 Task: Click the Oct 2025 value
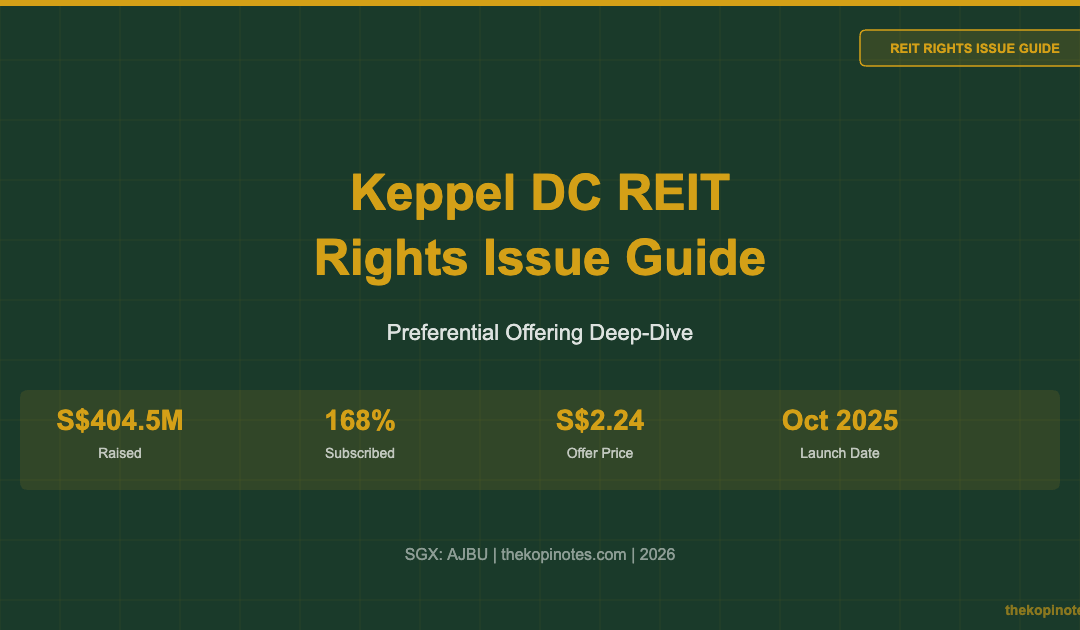pyautogui.click(x=840, y=421)
